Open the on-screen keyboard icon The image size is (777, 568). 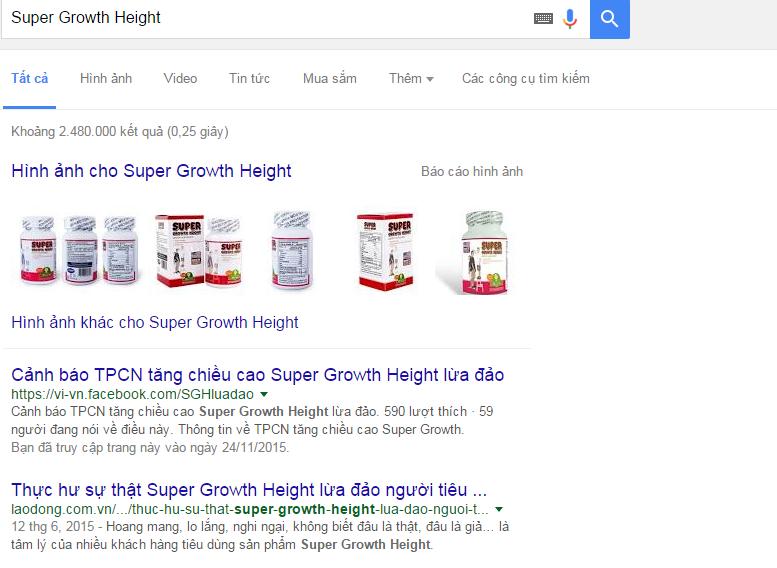544,19
